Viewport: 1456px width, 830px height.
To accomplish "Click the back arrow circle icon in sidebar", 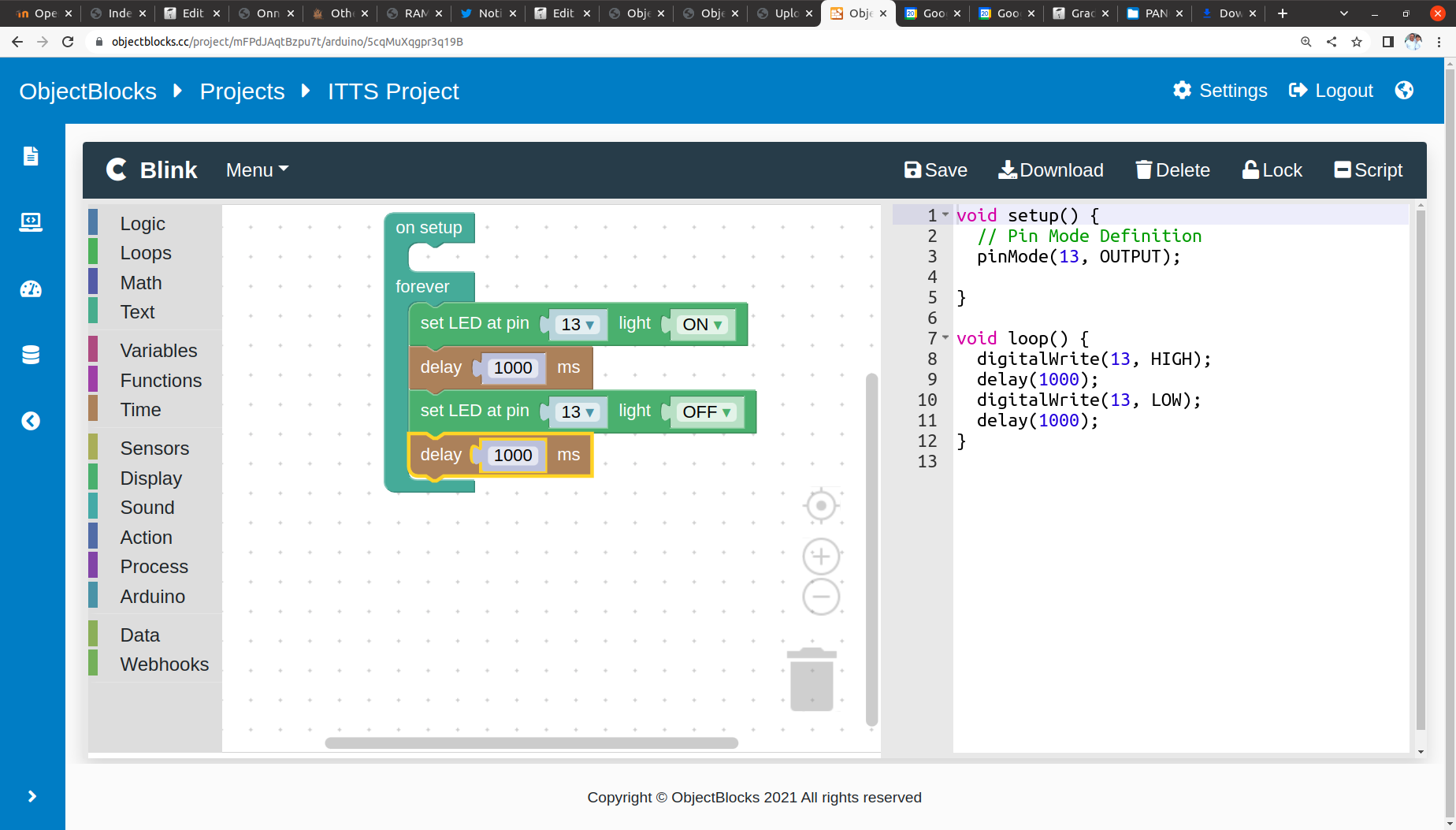I will 31,421.
